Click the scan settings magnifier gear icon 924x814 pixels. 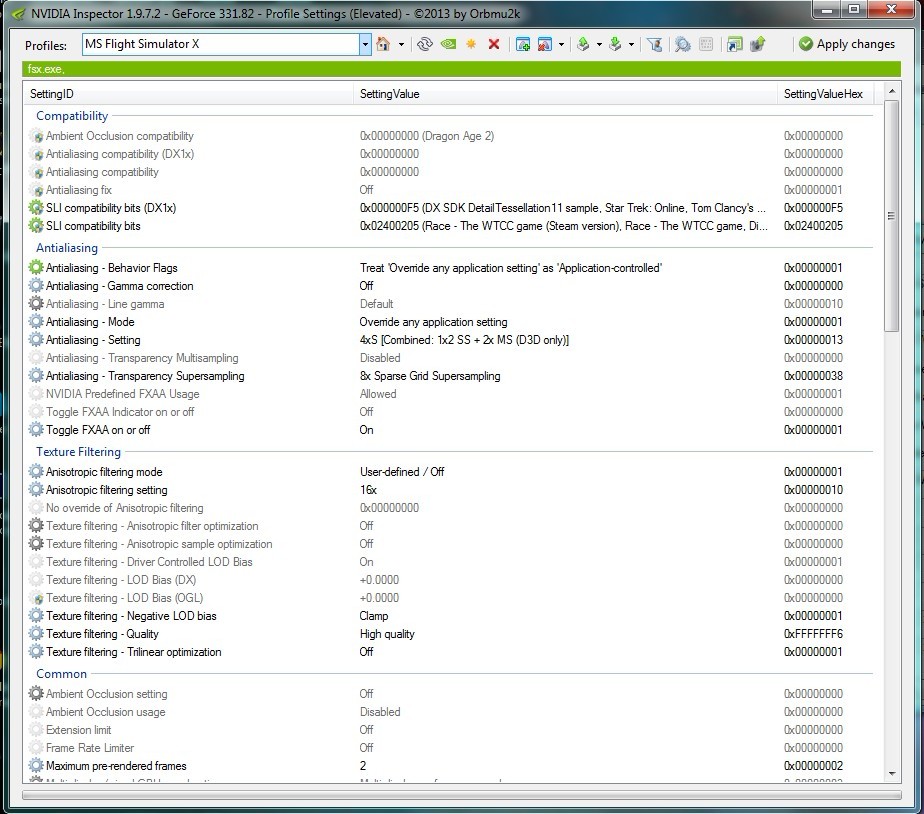coord(682,44)
